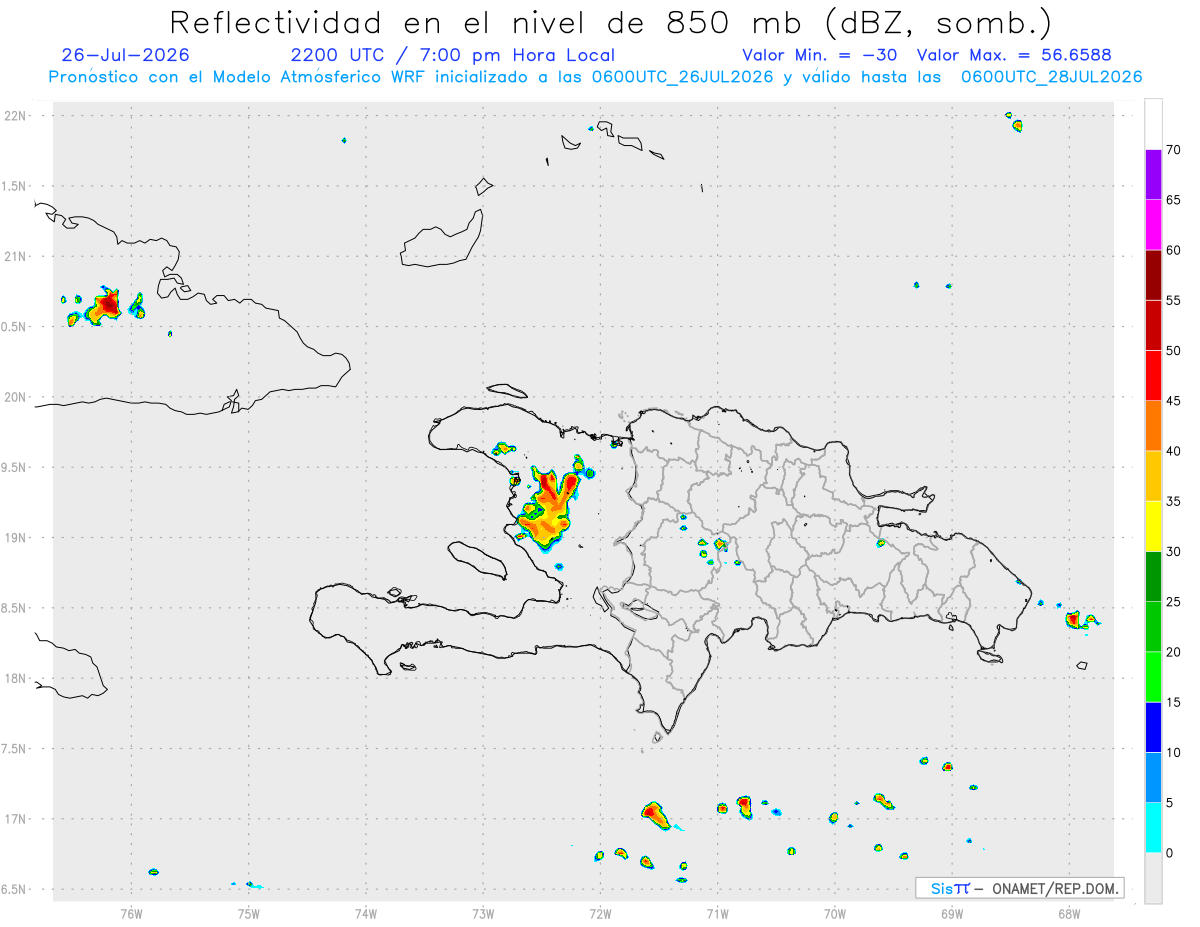Click the '2200 UTC / 7:00 pm Hora Local' text
The height and width of the screenshot is (927, 1200).
pyautogui.click(x=453, y=55)
